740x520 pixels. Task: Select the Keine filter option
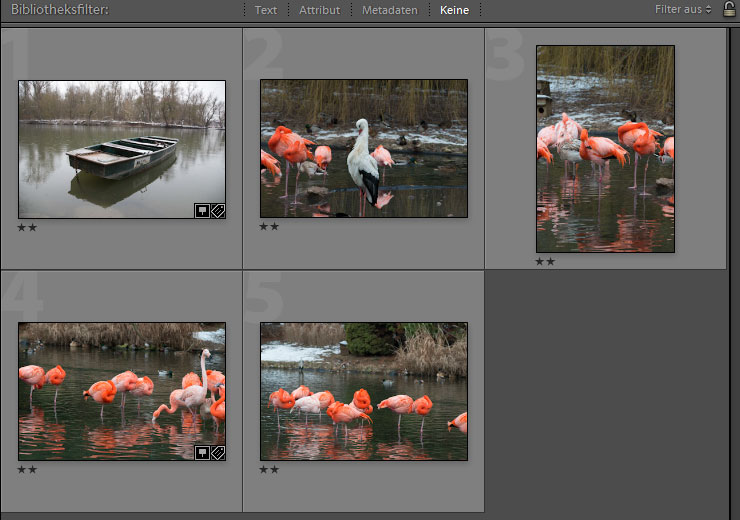[x=454, y=10]
